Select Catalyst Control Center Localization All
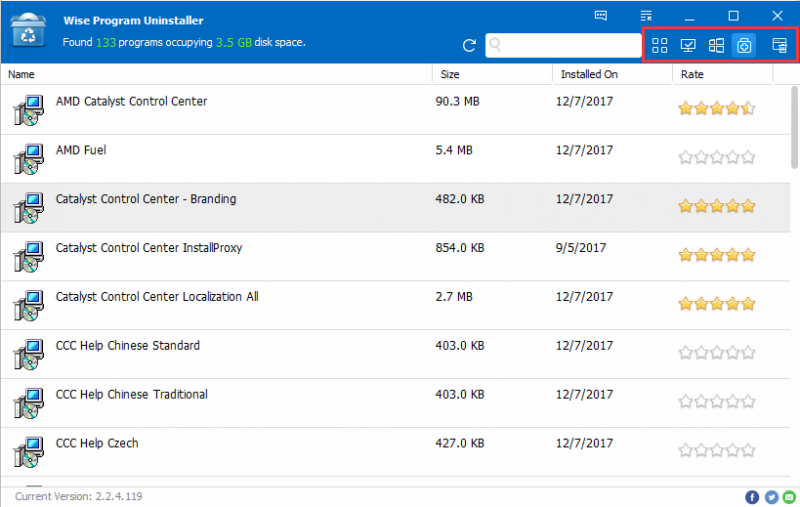This screenshot has width=800, height=507. click(x=395, y=305)
